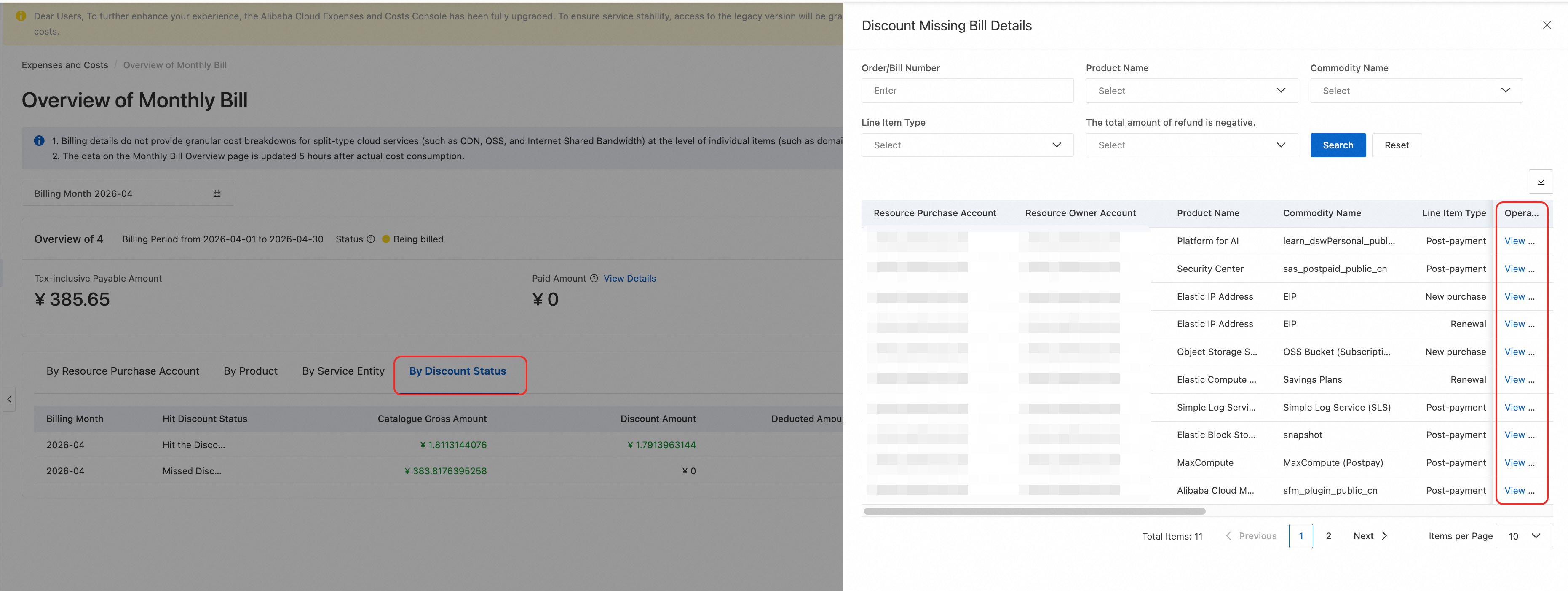Select the By Service Entity tab
Viewport: 1568px width, 591px height.
[343, 371]
